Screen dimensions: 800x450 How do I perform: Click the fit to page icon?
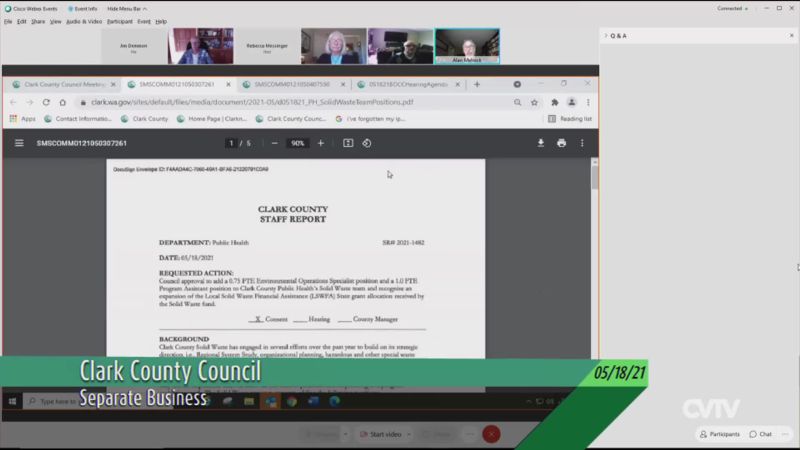click(x=348, y=143)
